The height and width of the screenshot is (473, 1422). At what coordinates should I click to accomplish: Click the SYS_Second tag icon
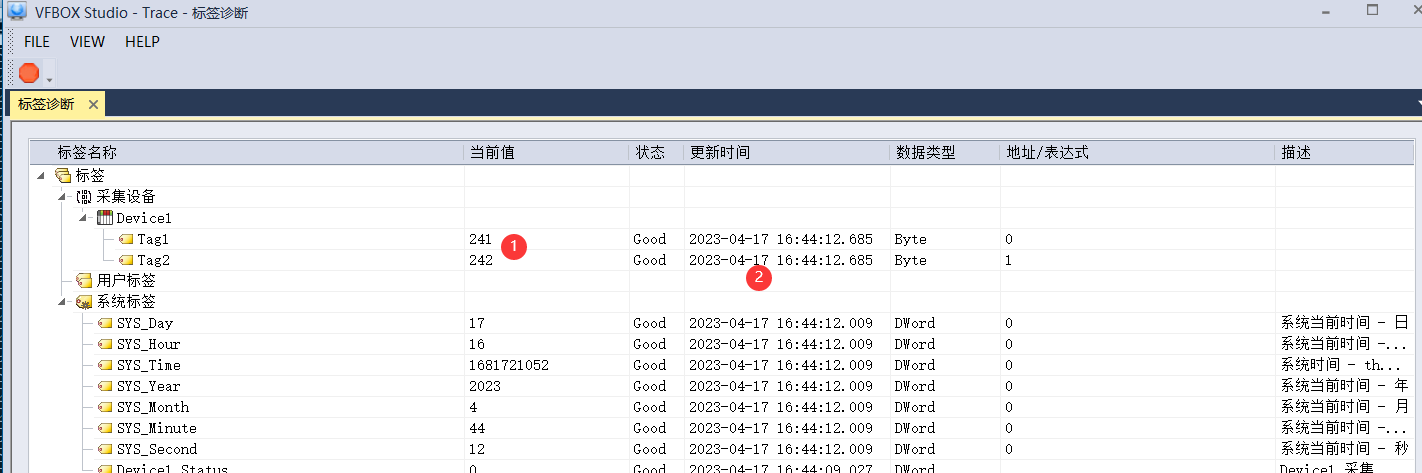click(105, 449)
